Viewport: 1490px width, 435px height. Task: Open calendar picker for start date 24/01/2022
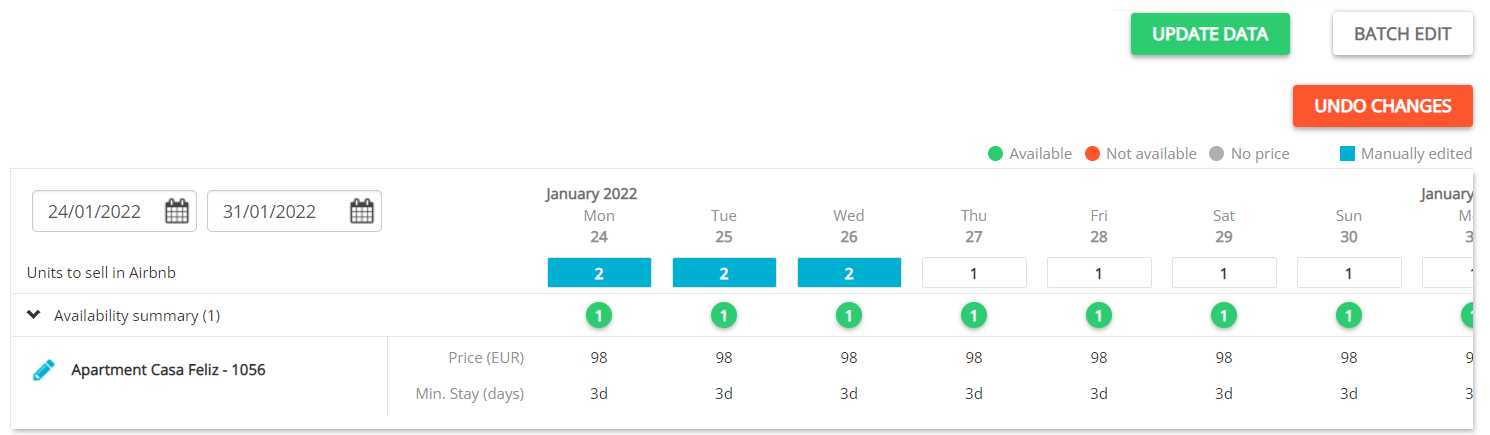click(x=177, y=211)
